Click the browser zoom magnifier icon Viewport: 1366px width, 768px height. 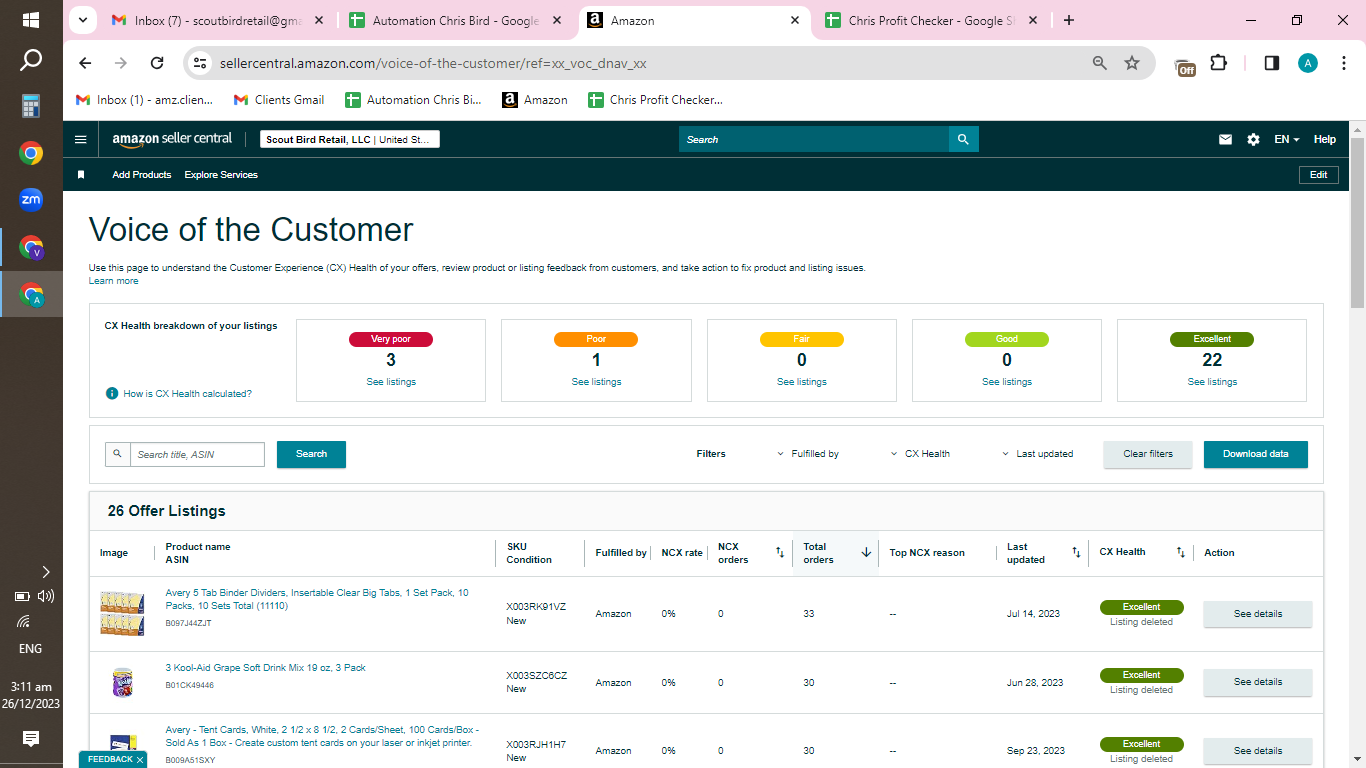click(1100, 63)
